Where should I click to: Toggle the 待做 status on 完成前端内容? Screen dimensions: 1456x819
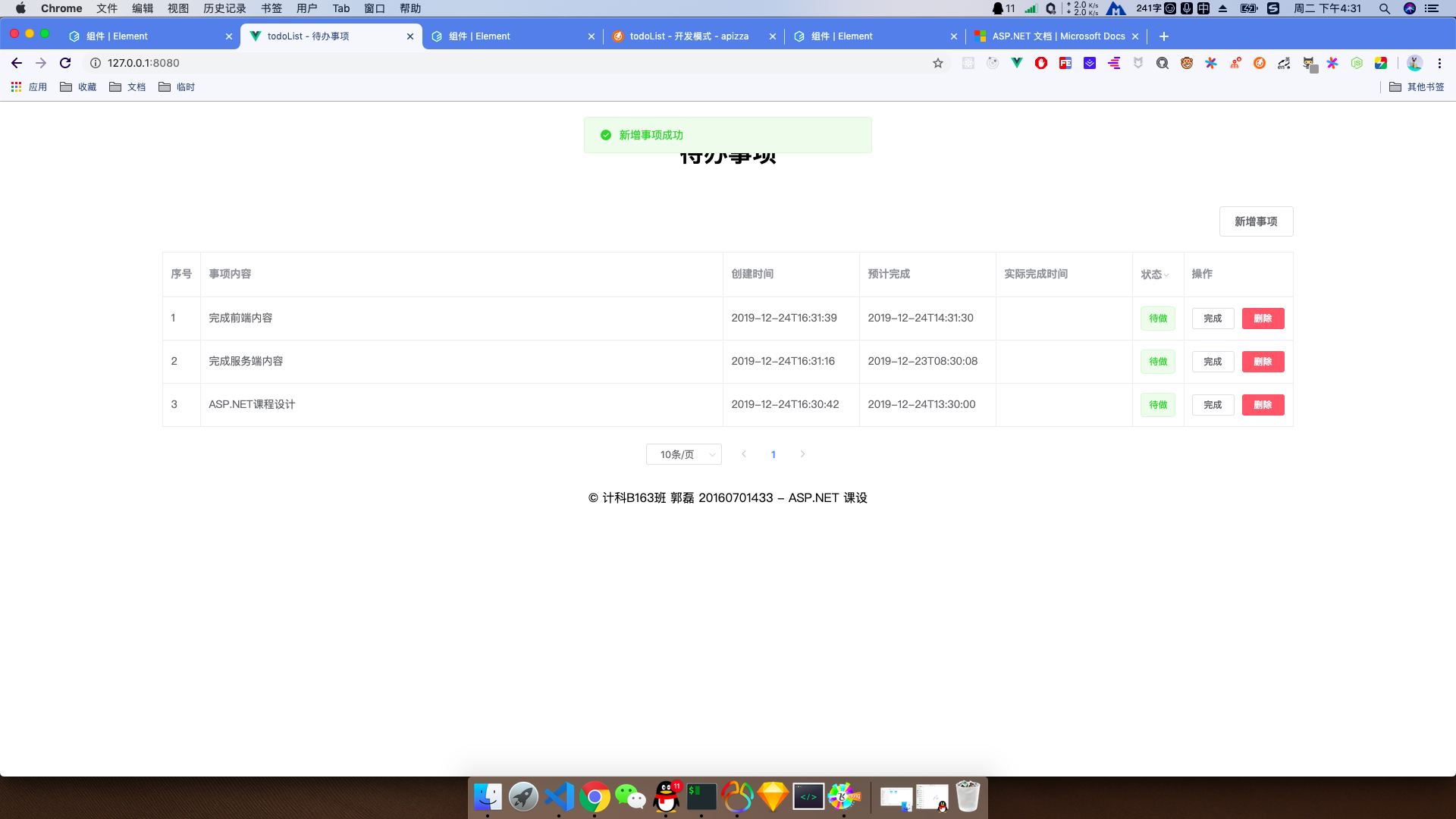pyautogui.click(x=1157, y=318)
